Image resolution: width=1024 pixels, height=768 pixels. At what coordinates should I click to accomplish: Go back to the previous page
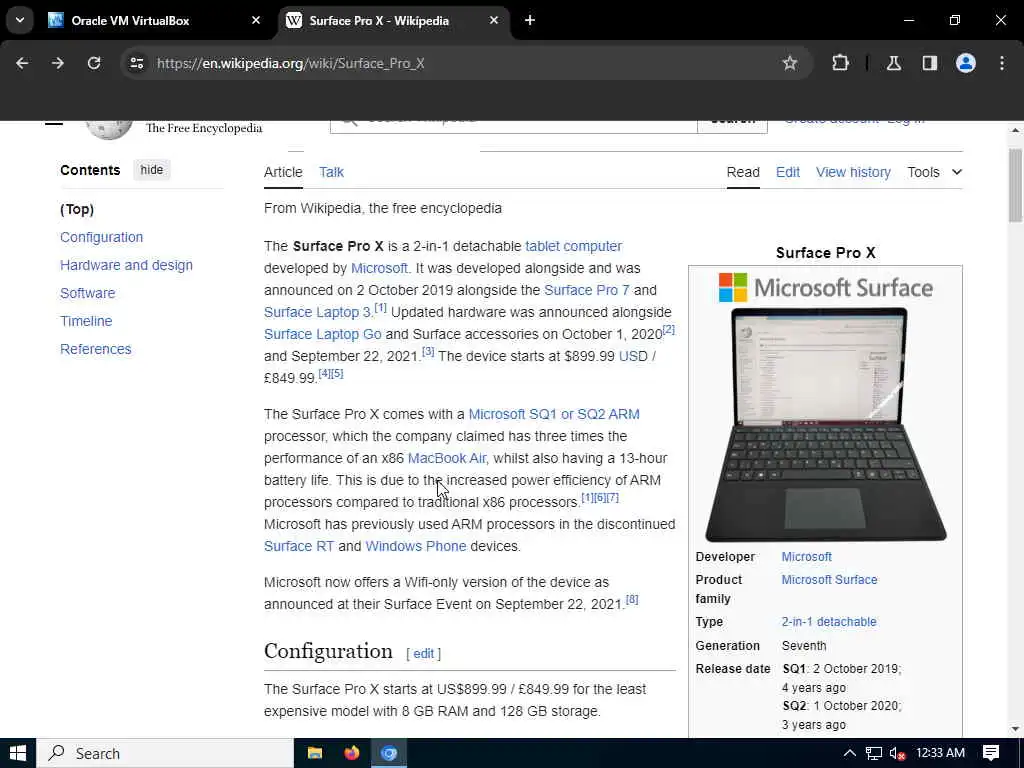click(x=22, y=63)
